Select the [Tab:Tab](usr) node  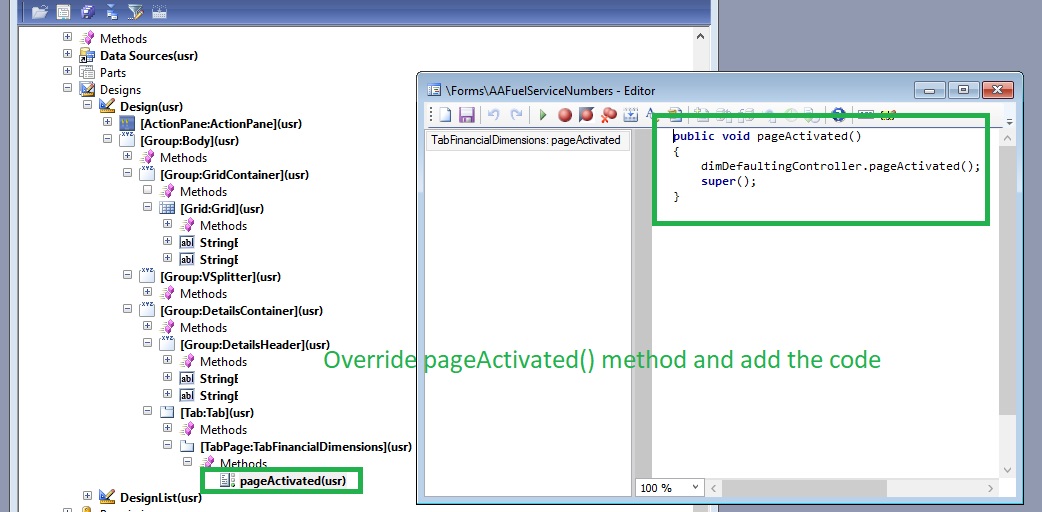[x=217, y=413]
